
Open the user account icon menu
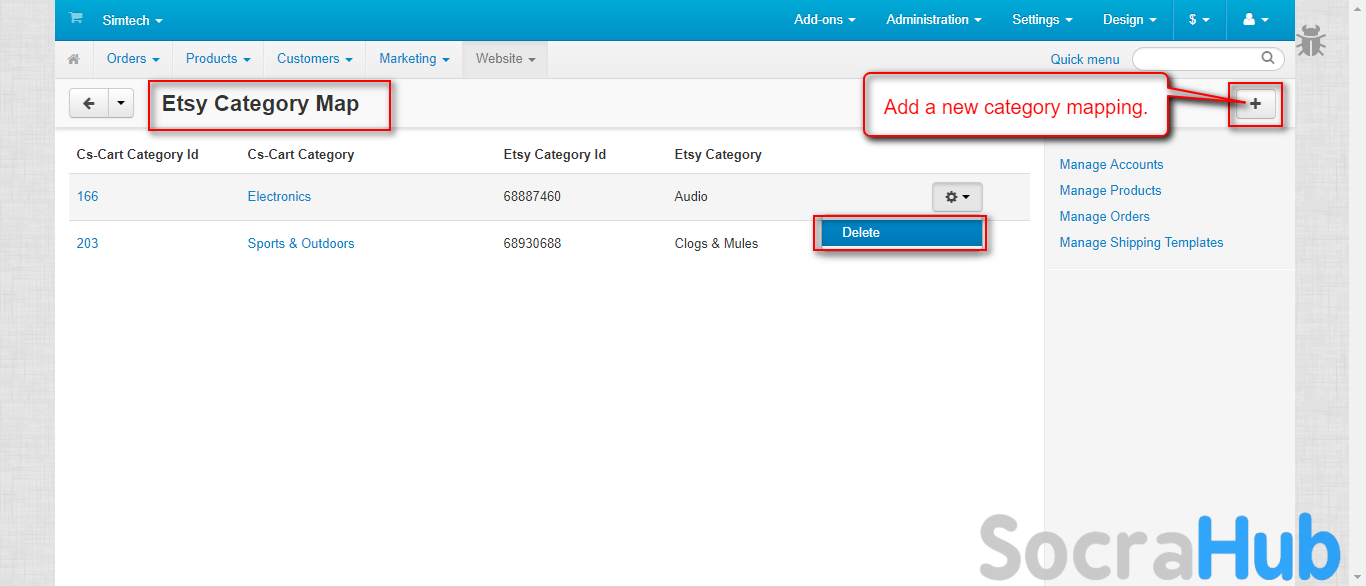(x=1255, y=20)
